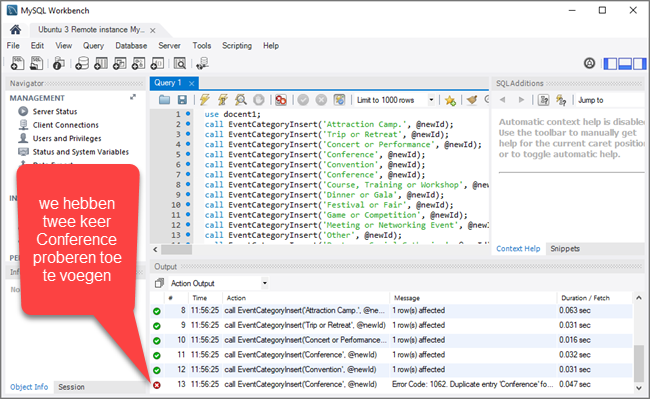Open the File menu
The image size is (650, 399).
(13, 46)
